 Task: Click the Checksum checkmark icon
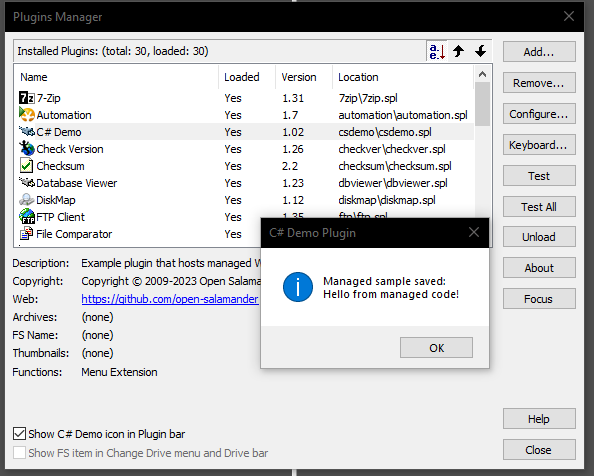point(27,166)
